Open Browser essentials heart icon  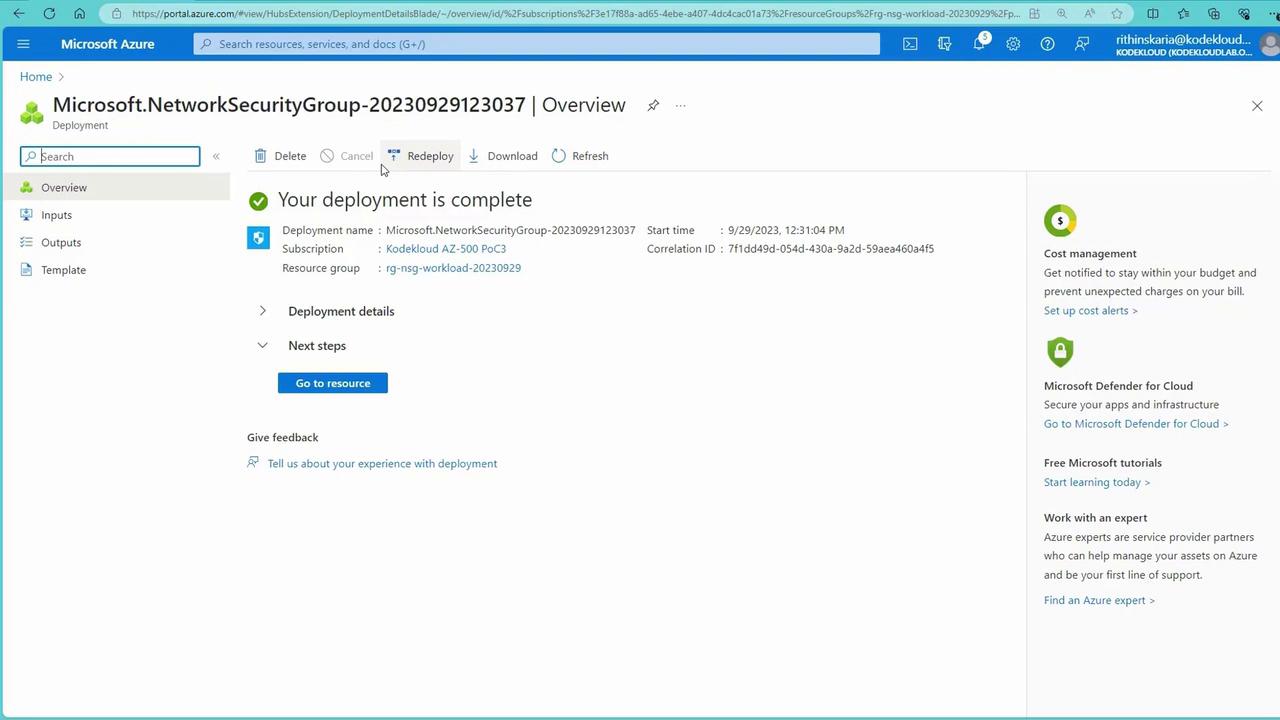pyautogui.click(x=1244, y=14)
